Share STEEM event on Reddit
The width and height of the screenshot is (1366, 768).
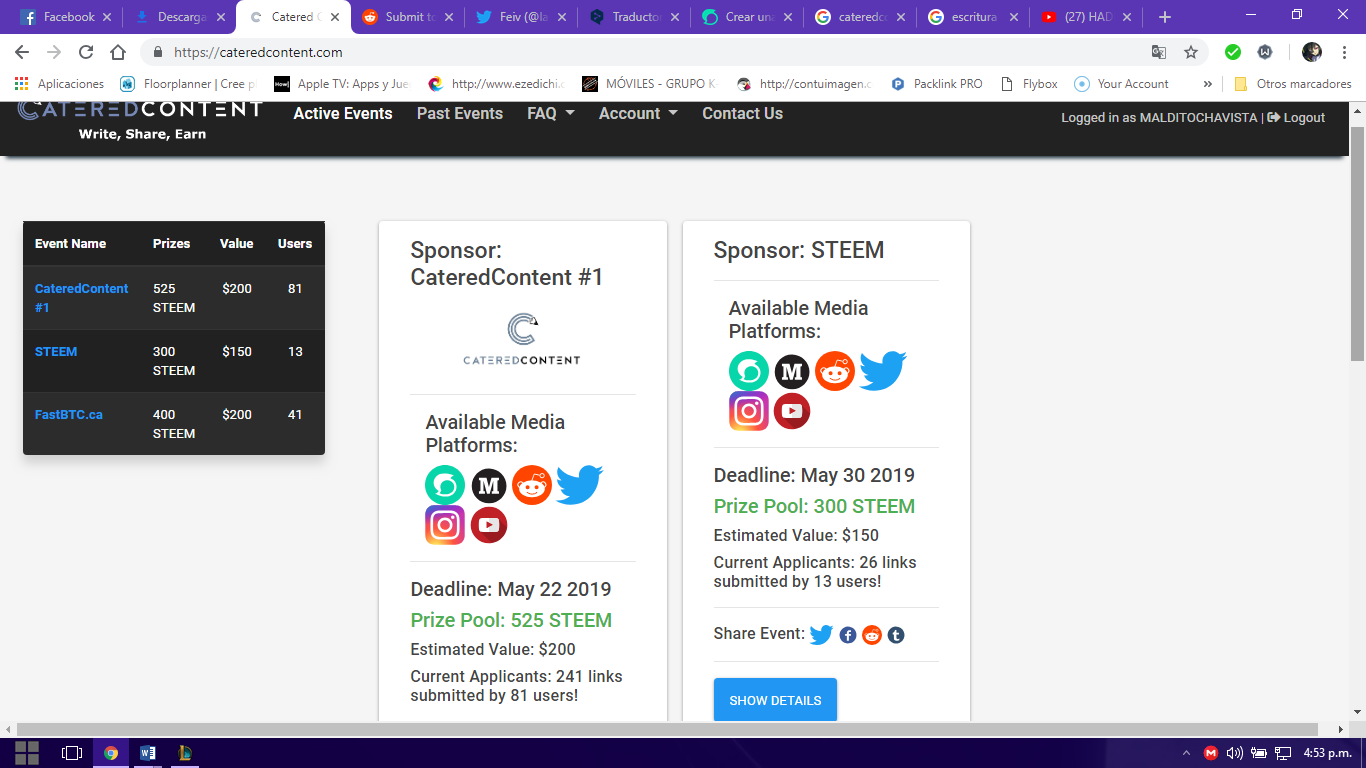coord(872,635)
